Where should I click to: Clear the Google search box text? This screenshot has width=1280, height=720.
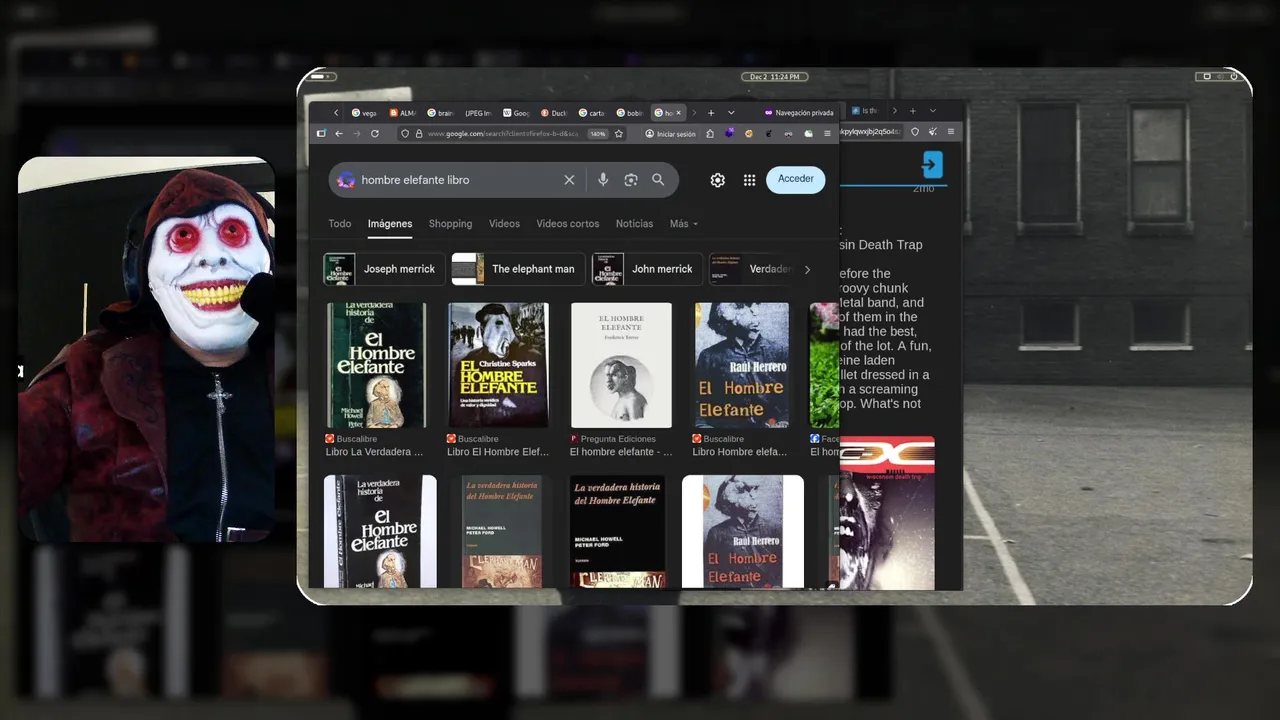(x=569, y=180)
